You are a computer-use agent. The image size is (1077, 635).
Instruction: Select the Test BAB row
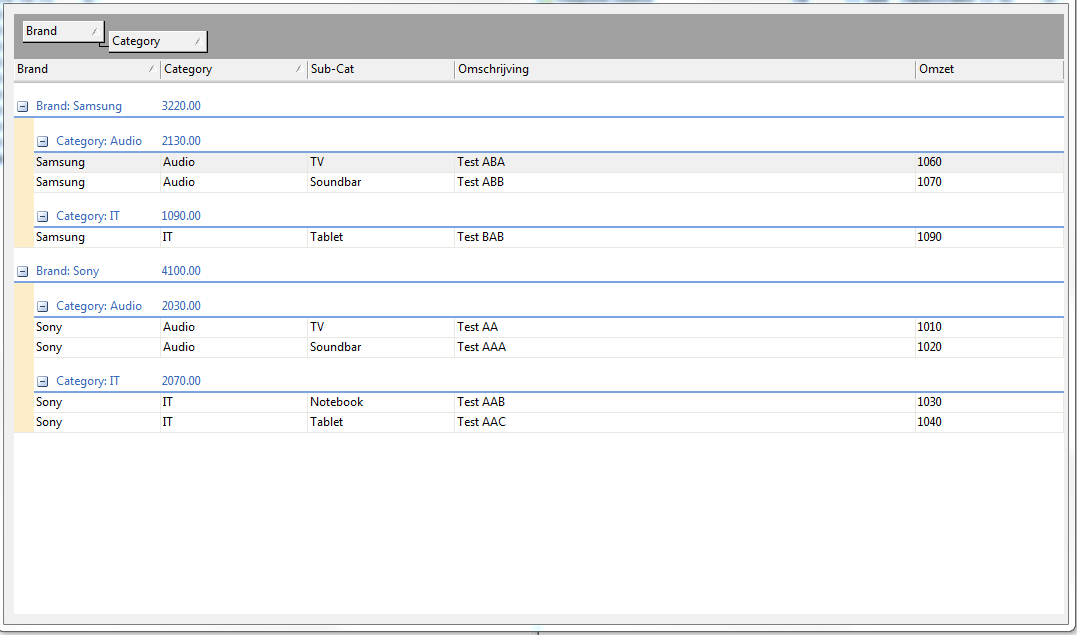(x=480, y=237)
